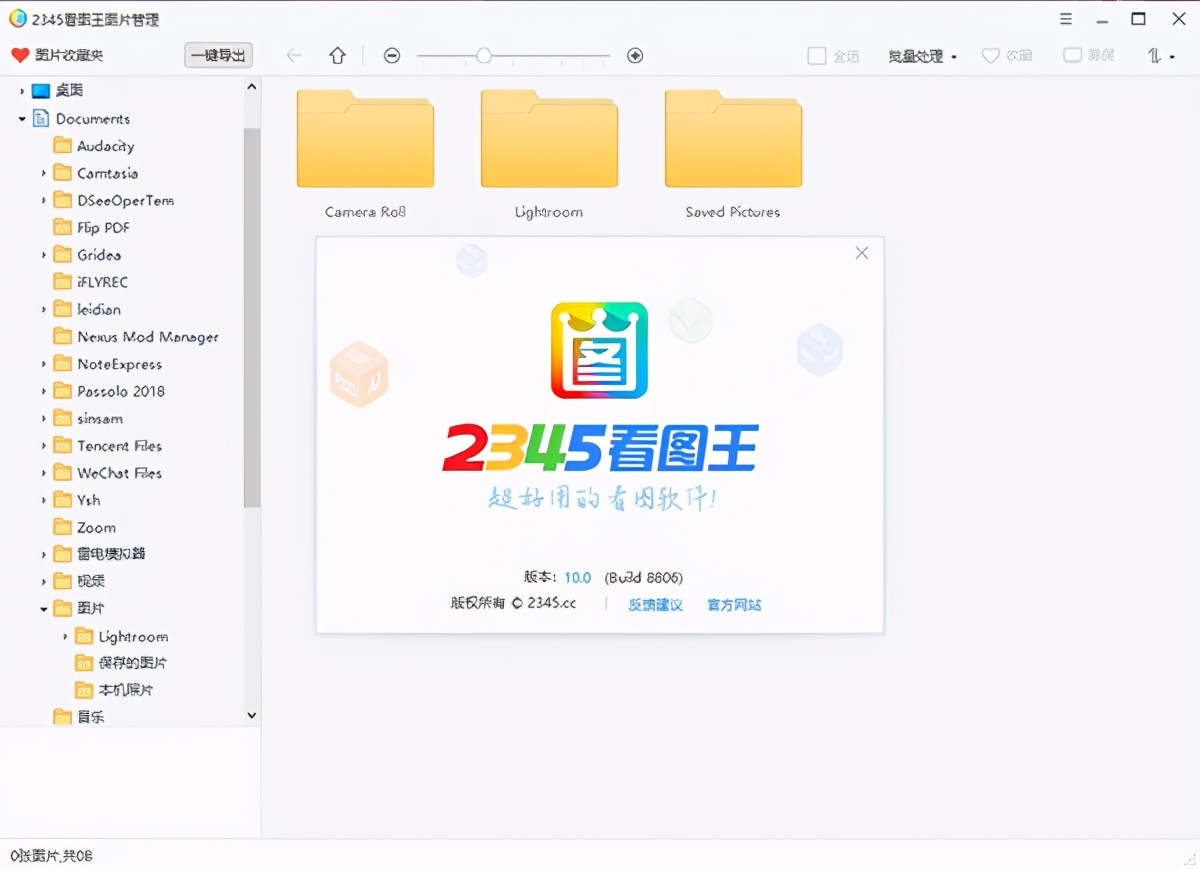Screen dimensions: 1200x870
Task: Select the Lightroom folder in the sidebar
Action: click(x=131, y=636)
